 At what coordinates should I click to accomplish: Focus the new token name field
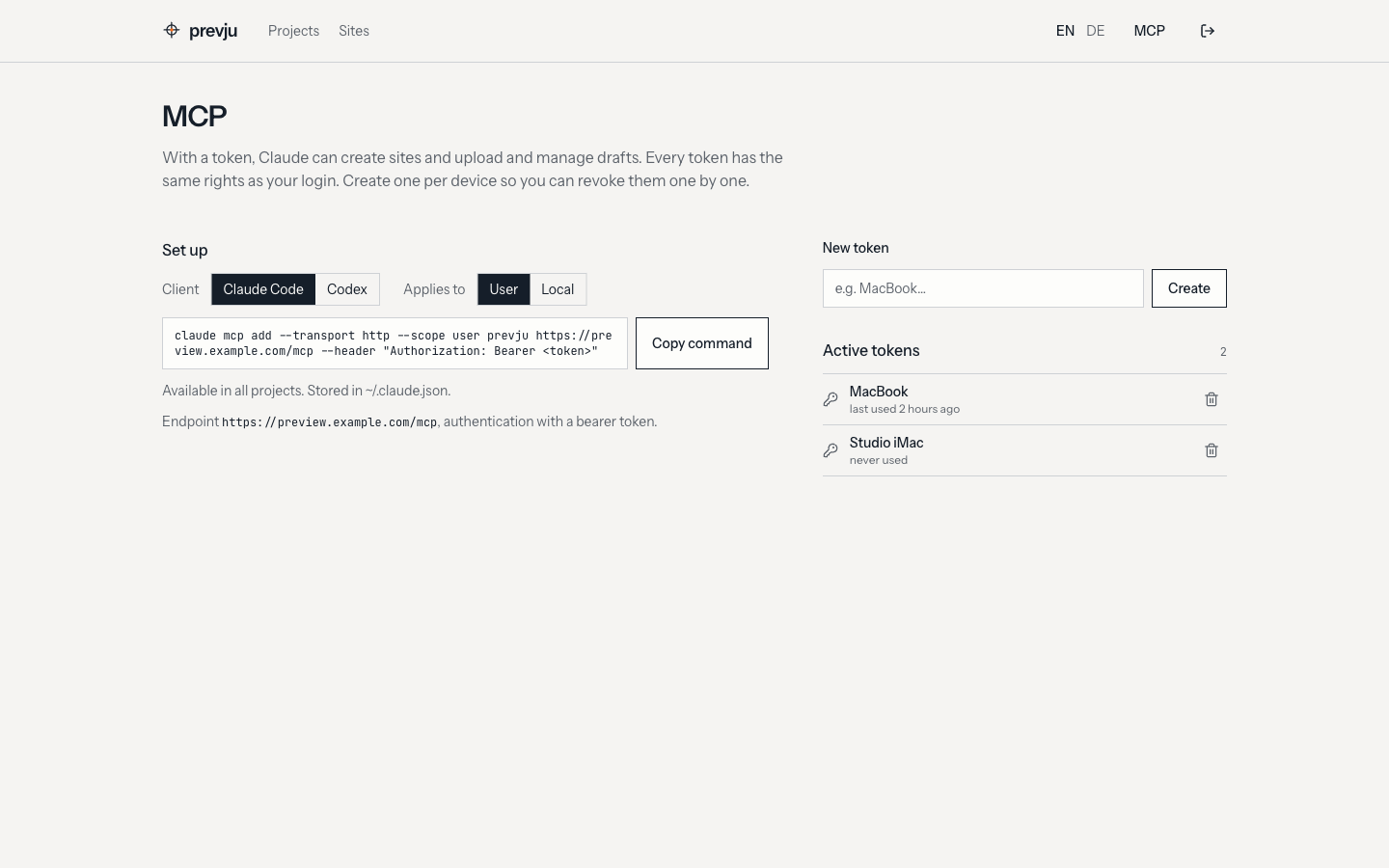point(983,288)
